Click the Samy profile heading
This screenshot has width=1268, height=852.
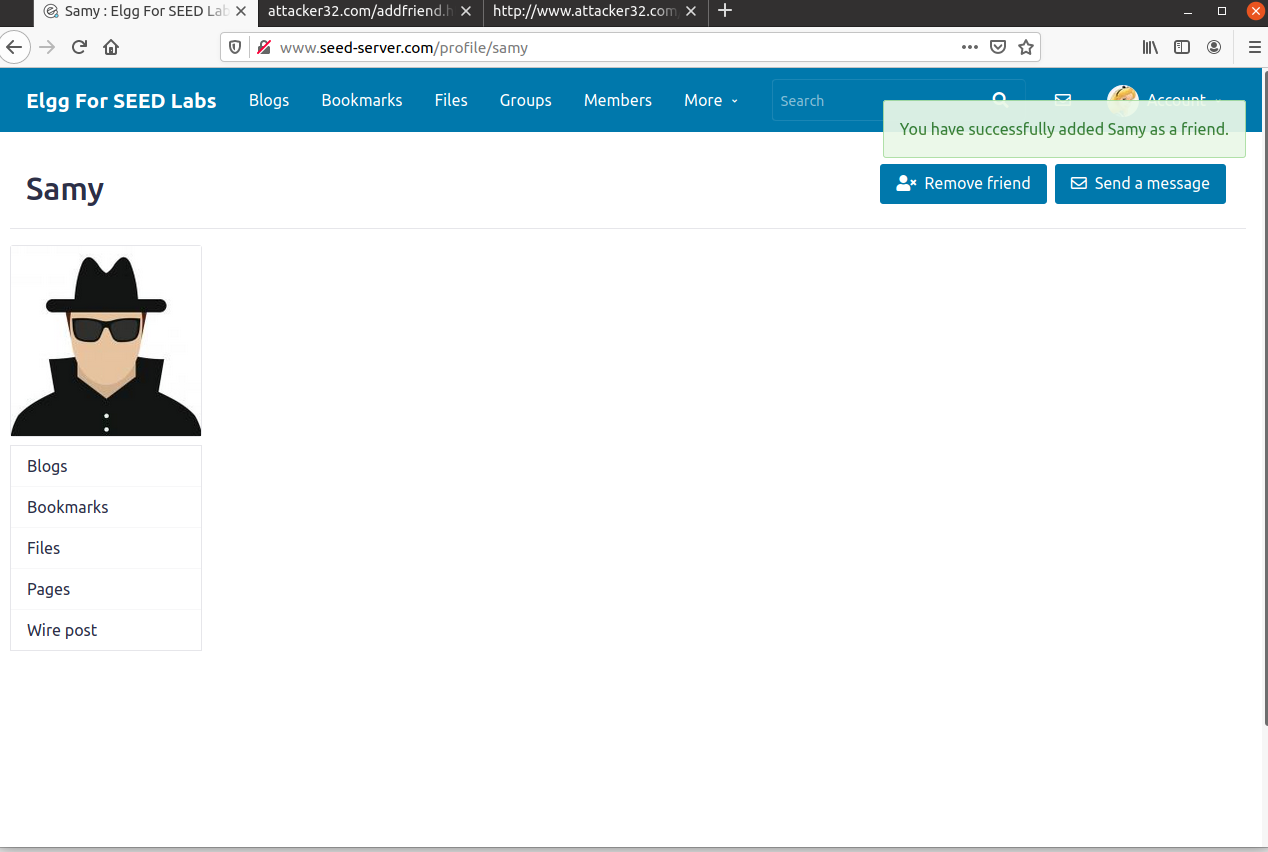point(65,188)
